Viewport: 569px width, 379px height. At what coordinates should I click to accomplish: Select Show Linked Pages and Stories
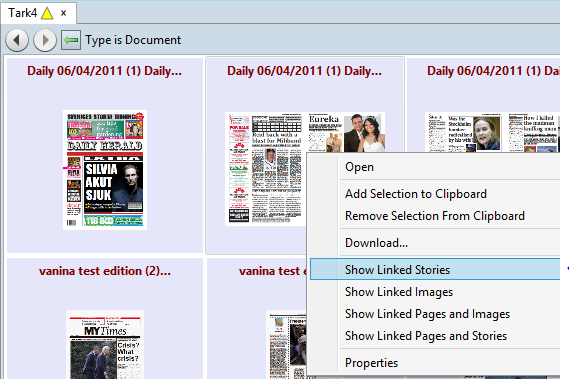coord(434,336)
